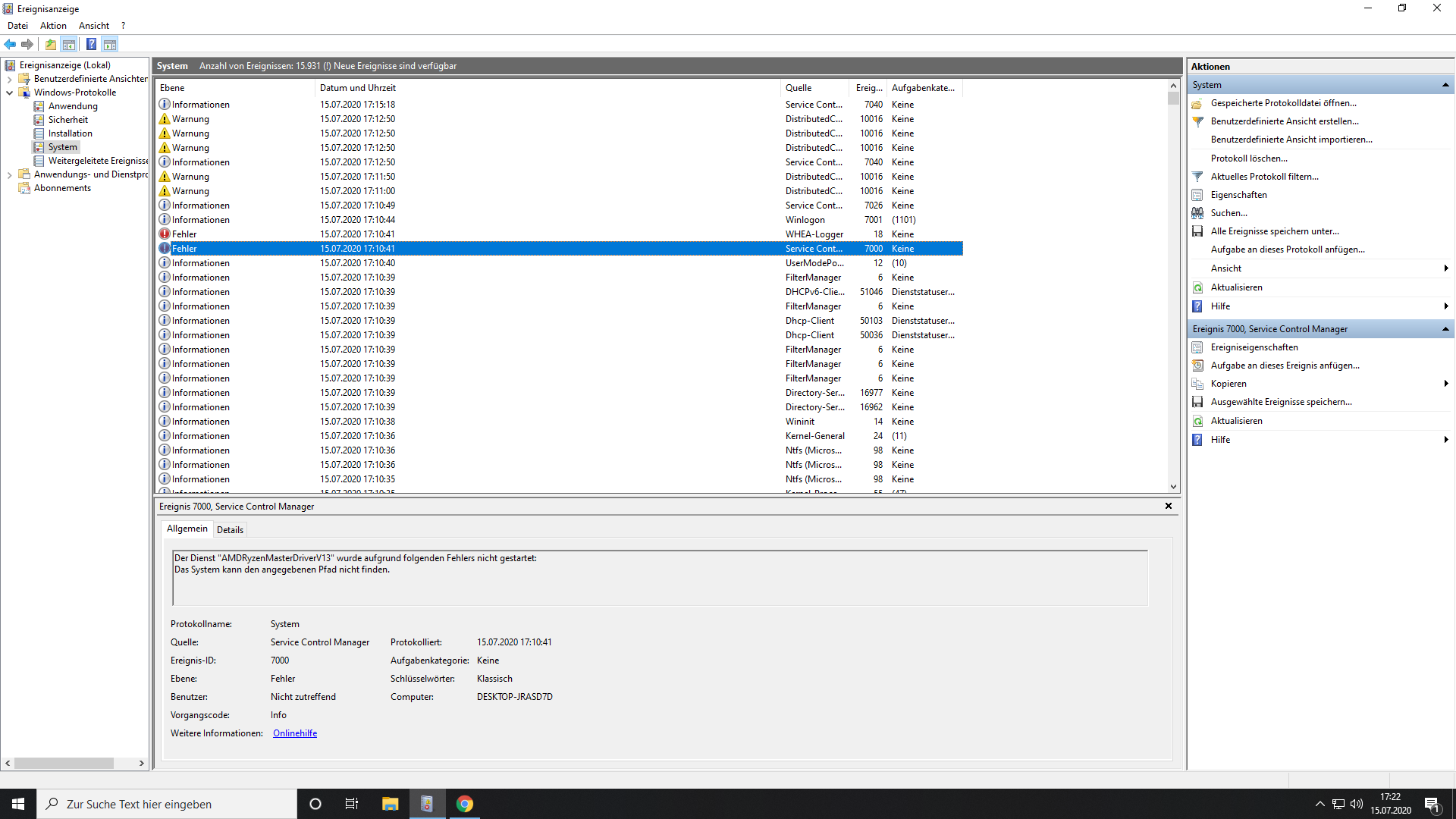Screen dimensions: 1456x819
Task: Click the blue help toolbar icon
Action: pyautogui.click(x=91, y=44)
